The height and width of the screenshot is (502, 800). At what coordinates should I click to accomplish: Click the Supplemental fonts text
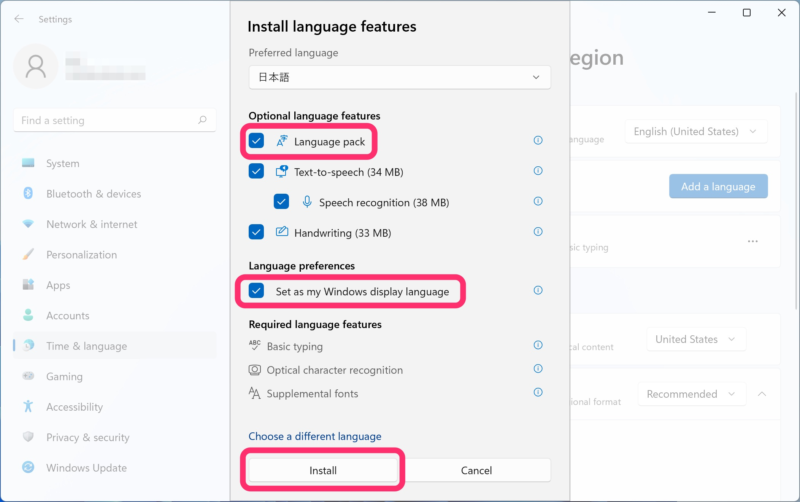[x=312, y=393]
